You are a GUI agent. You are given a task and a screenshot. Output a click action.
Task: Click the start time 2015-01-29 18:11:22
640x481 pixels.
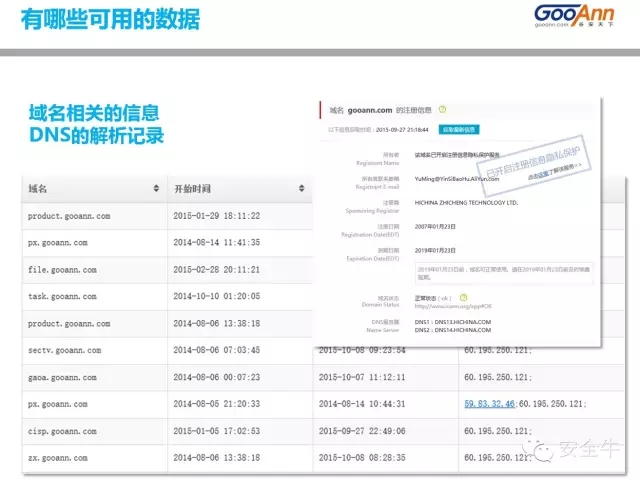point(217,216)
